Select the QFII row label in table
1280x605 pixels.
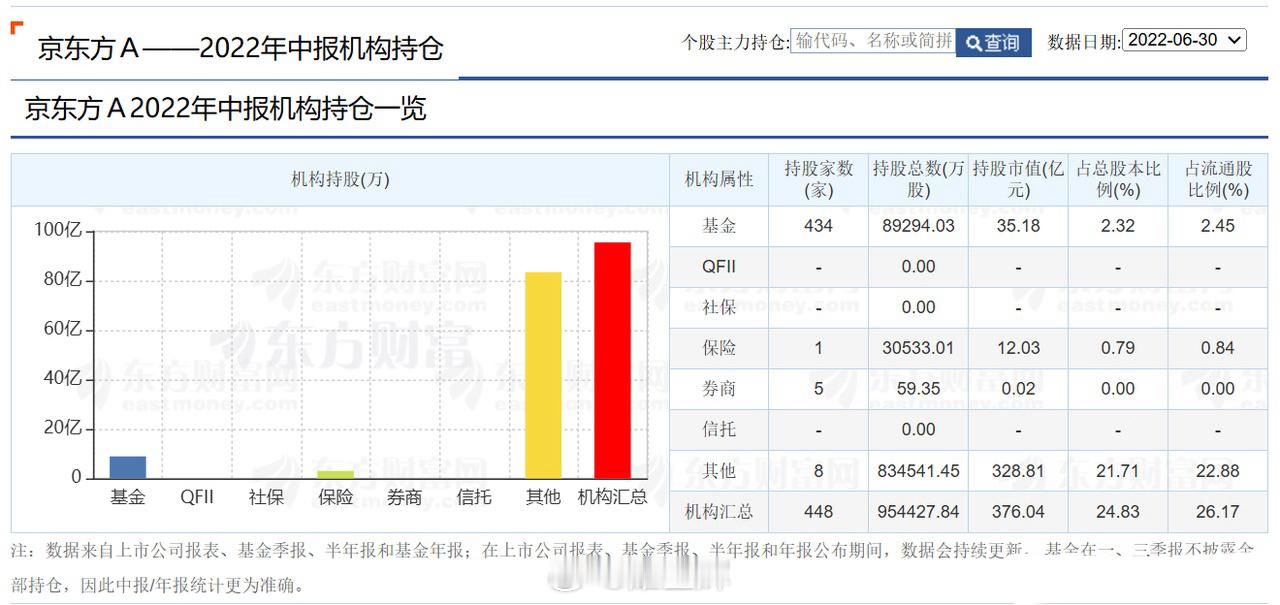(x=719, y=267)
